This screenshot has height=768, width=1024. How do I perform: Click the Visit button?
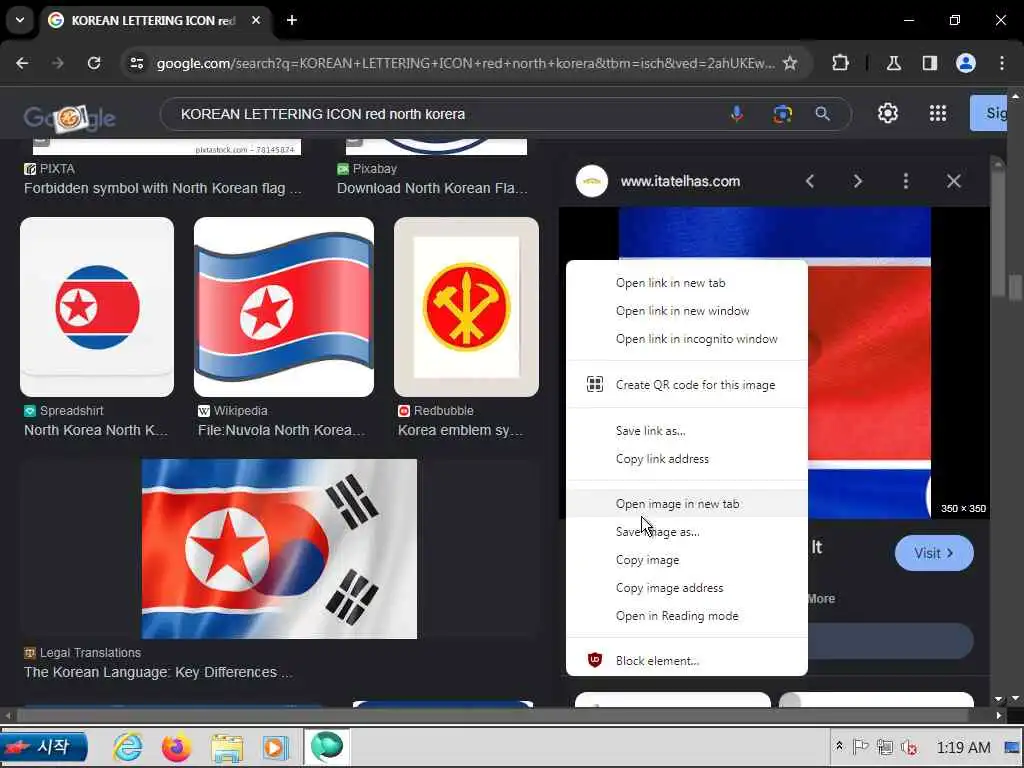tap(934, 553)
